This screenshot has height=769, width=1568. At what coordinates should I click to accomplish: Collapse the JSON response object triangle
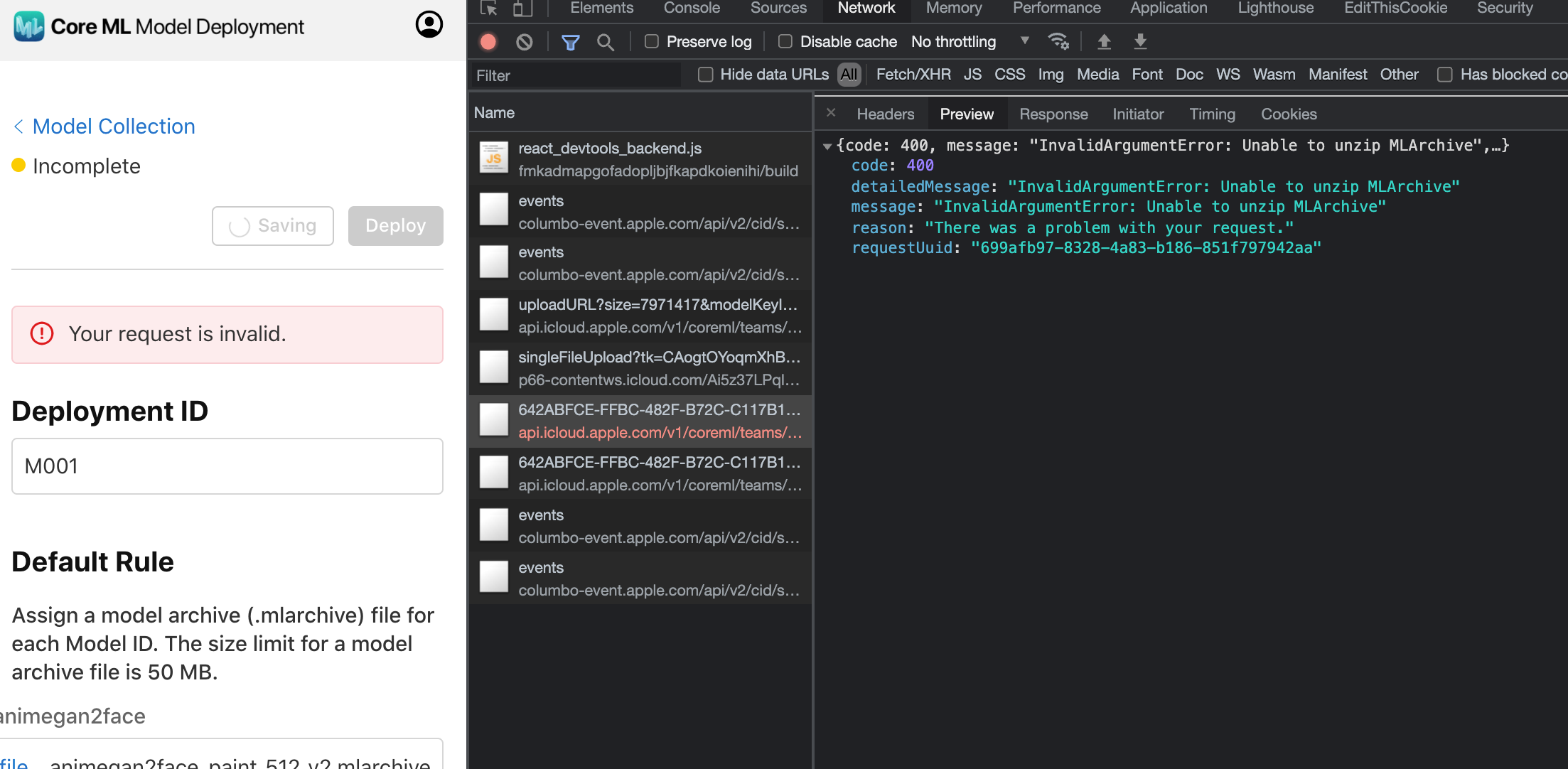pyautogui.click(x=827, y=146)
